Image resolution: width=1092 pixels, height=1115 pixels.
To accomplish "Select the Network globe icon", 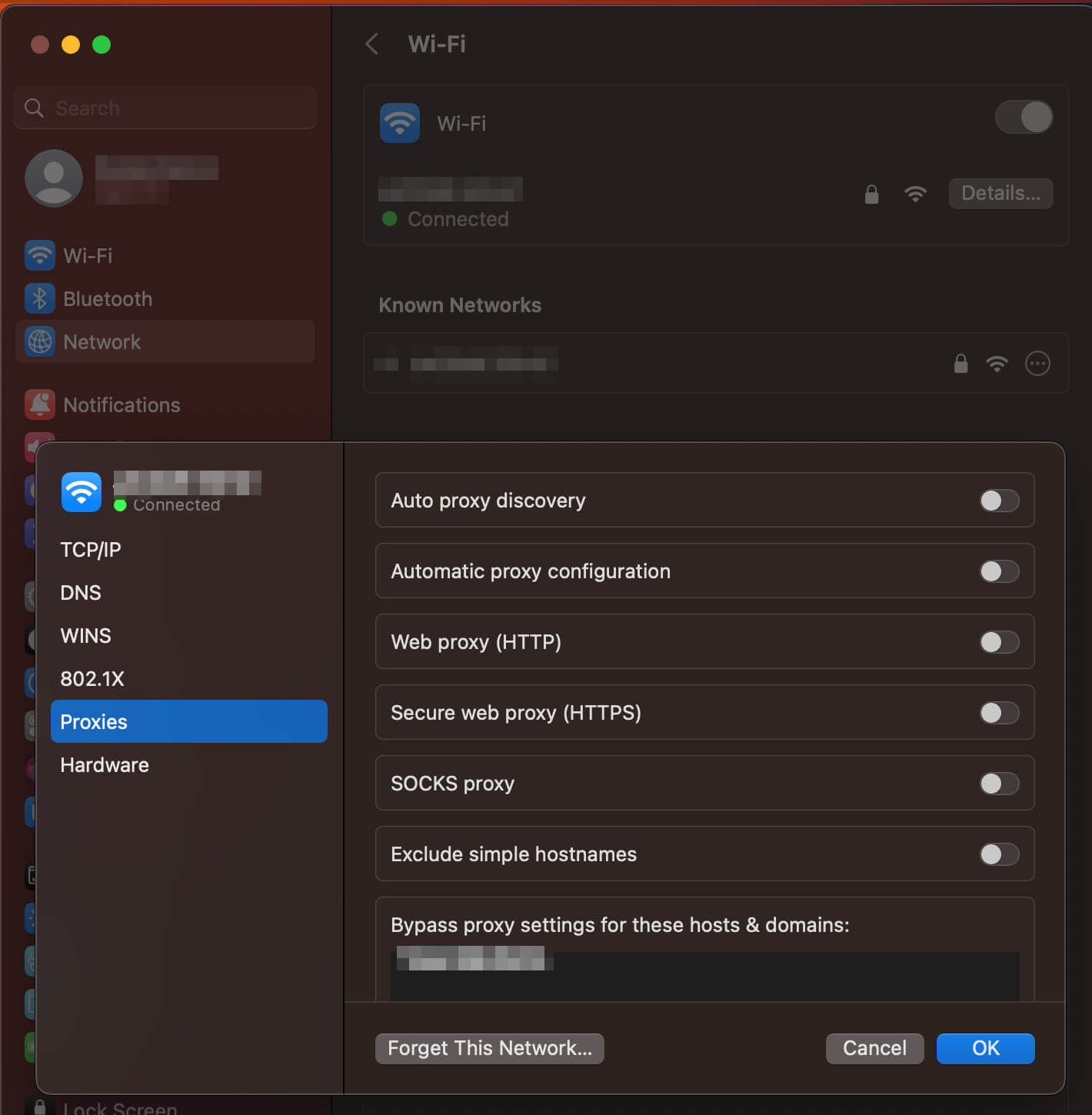I will click(39, 341).
